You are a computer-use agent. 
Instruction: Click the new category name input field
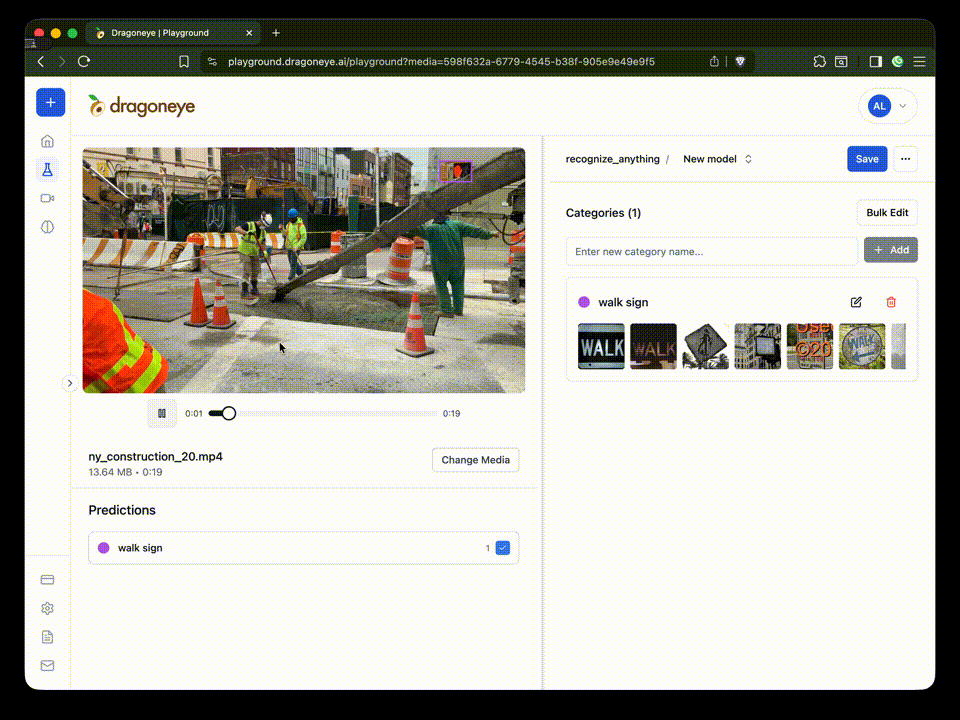(711, 251)
